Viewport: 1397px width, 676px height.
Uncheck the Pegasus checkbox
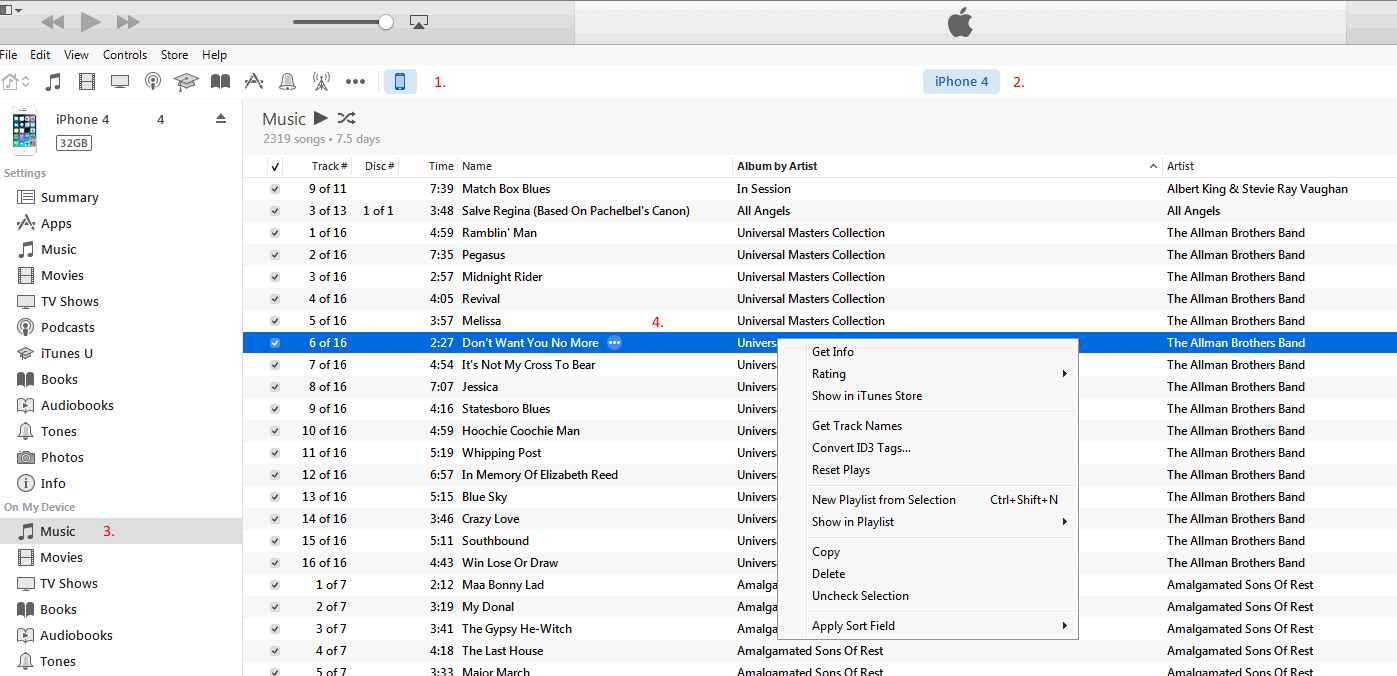(x=275, y=255)
